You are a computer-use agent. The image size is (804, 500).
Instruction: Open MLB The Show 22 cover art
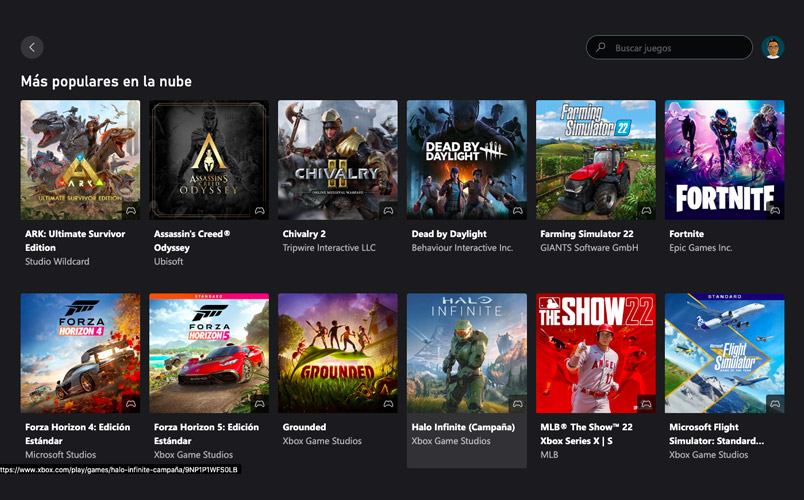pos(596,353)
